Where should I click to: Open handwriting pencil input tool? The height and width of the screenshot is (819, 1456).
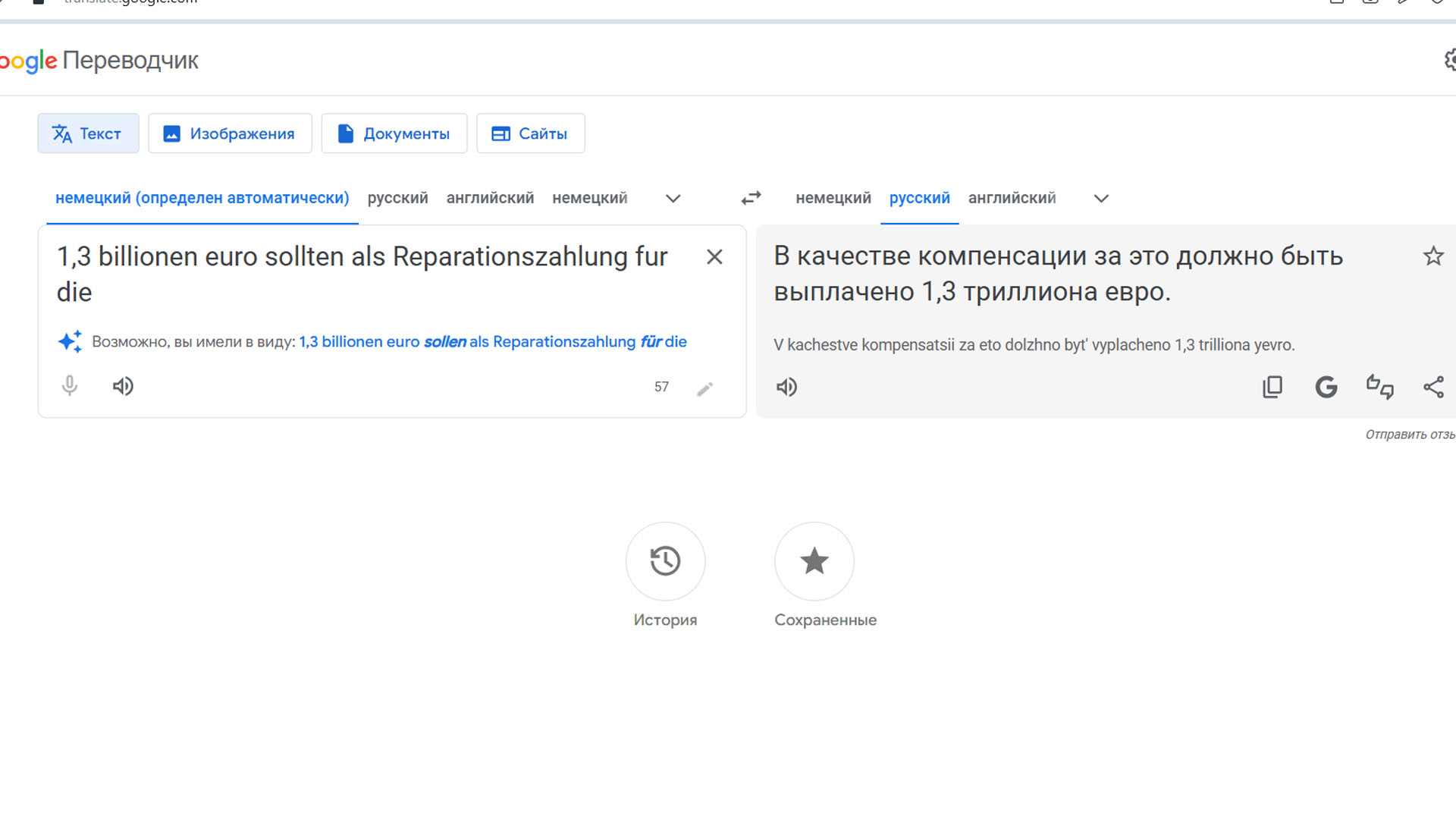pyautogui.click(x=704, y=388)
